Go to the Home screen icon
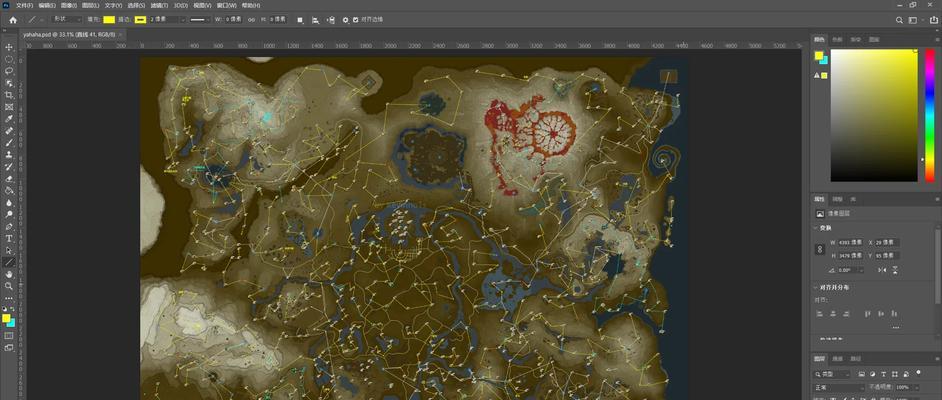 pos(13,20)
